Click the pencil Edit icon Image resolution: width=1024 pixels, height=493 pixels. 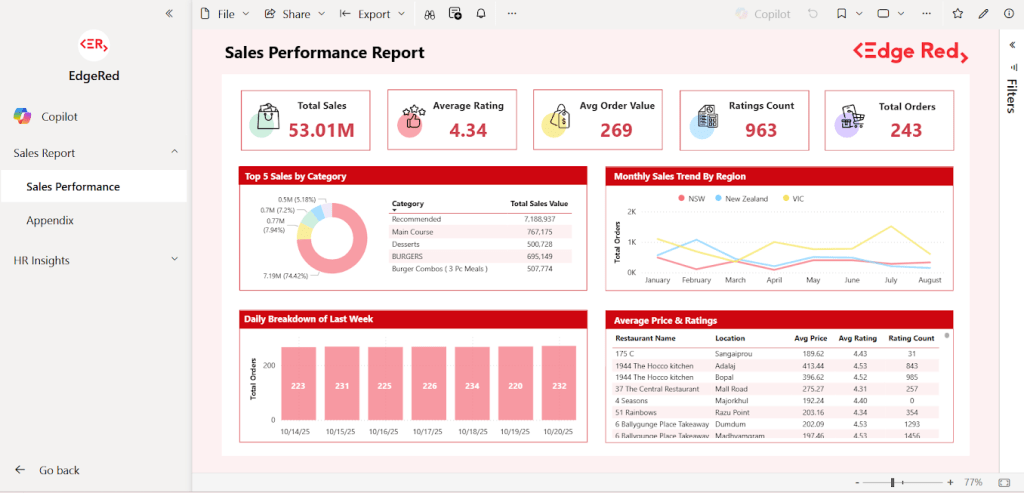[x=983, y=14]
